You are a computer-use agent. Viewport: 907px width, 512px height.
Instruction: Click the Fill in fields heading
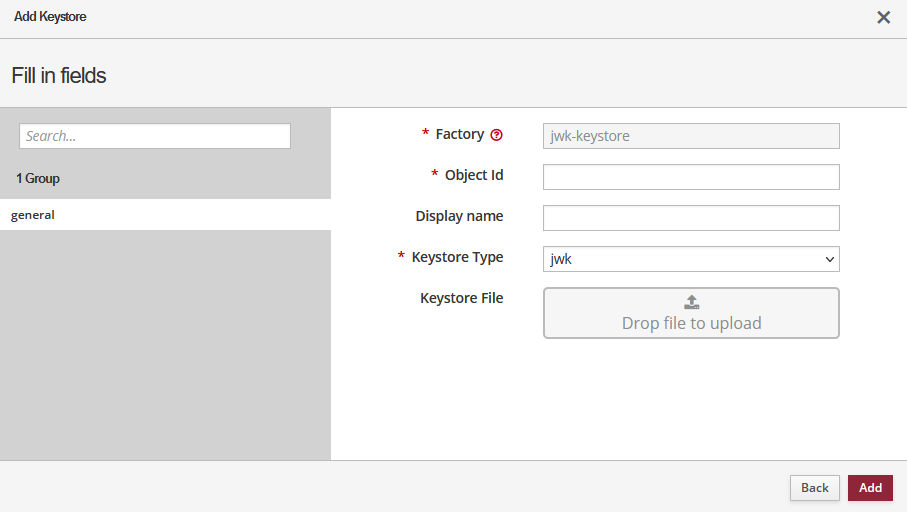59,75
